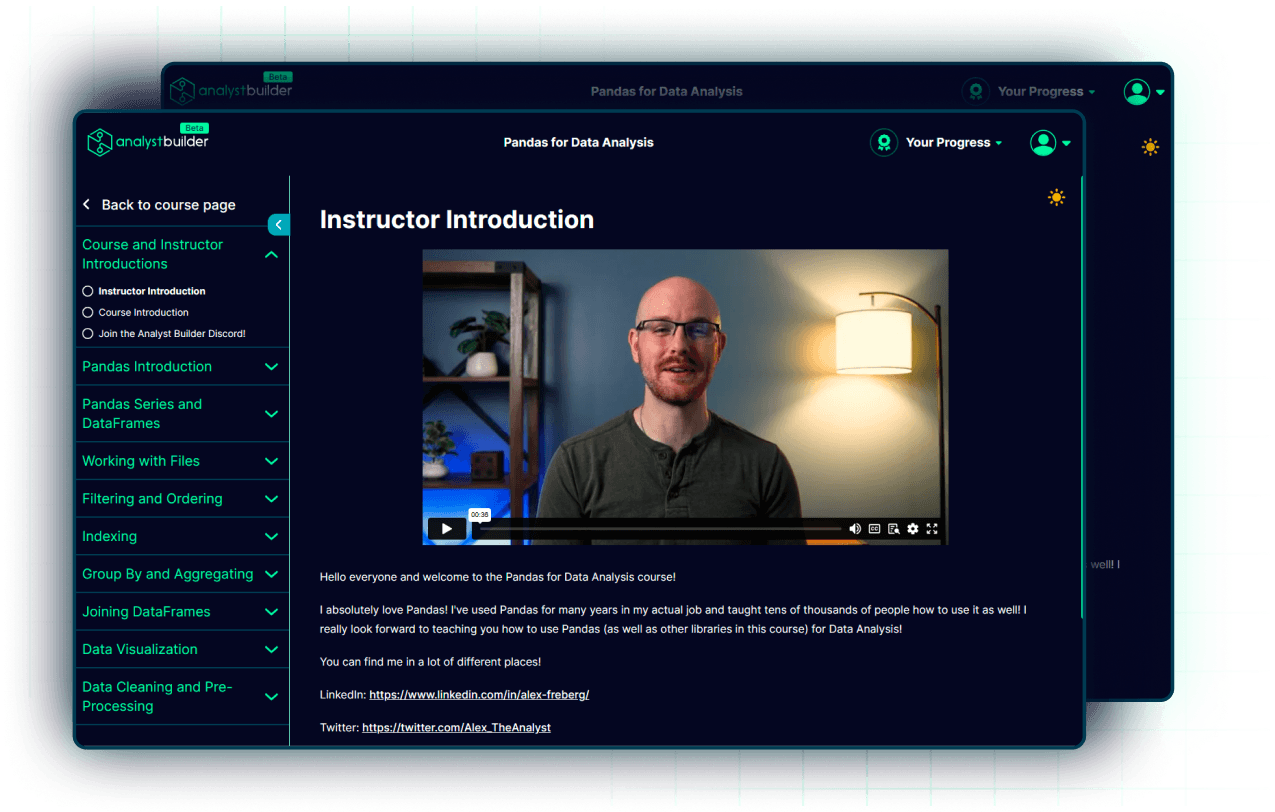The width and height of the screenshot is (1275, 812).
Task: Click the Analyst Builder logo in back window
Action: click(231, 90)
